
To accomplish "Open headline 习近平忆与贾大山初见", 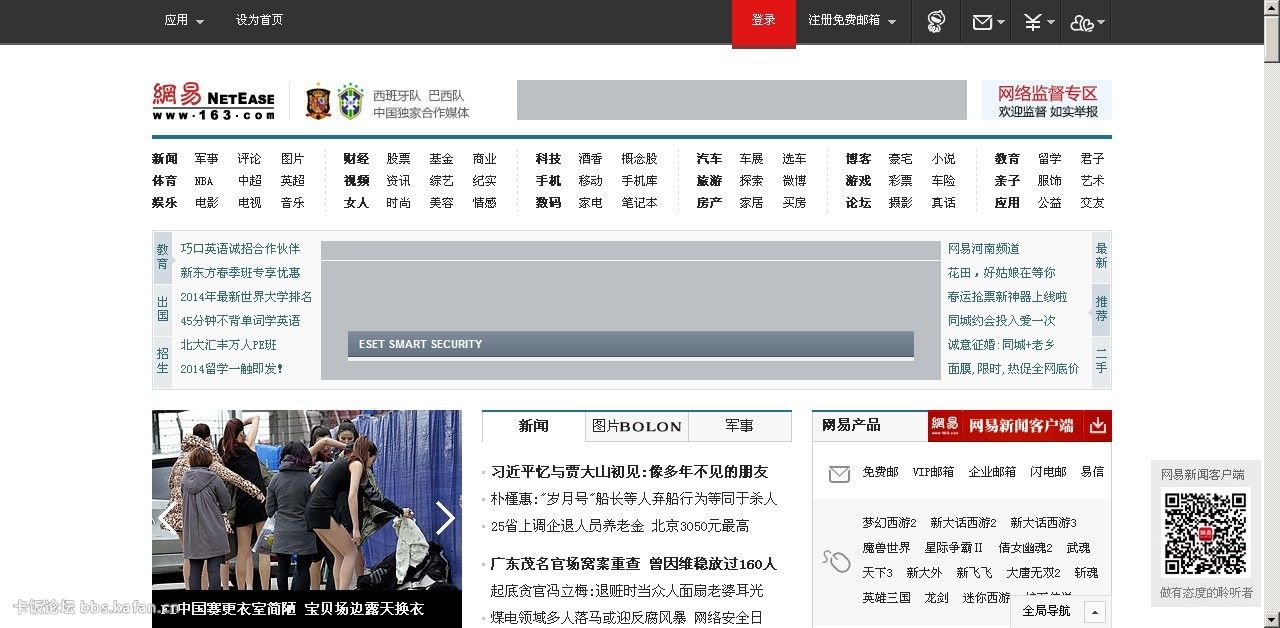I will tap(630, 472).
